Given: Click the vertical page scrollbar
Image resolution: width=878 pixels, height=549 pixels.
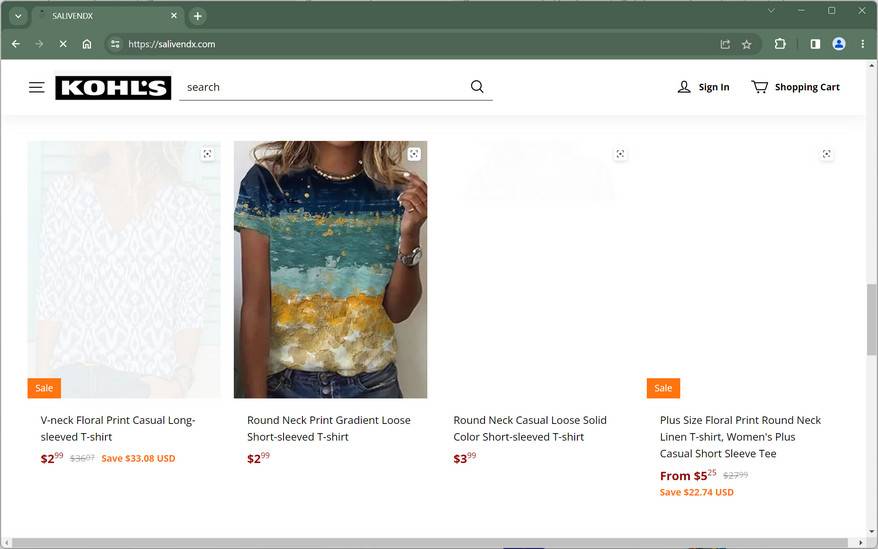Looking at the screenshot, I should [871, 320].
